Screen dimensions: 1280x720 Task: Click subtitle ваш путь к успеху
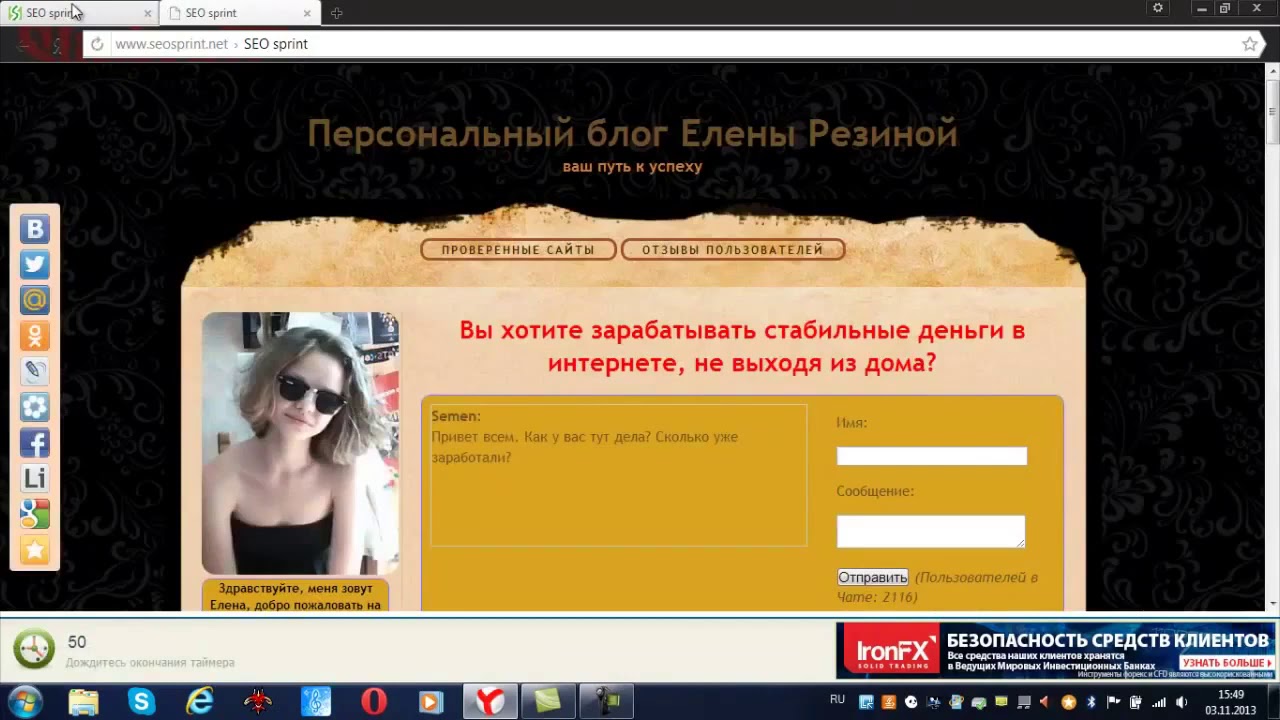[x=632, y=167]
